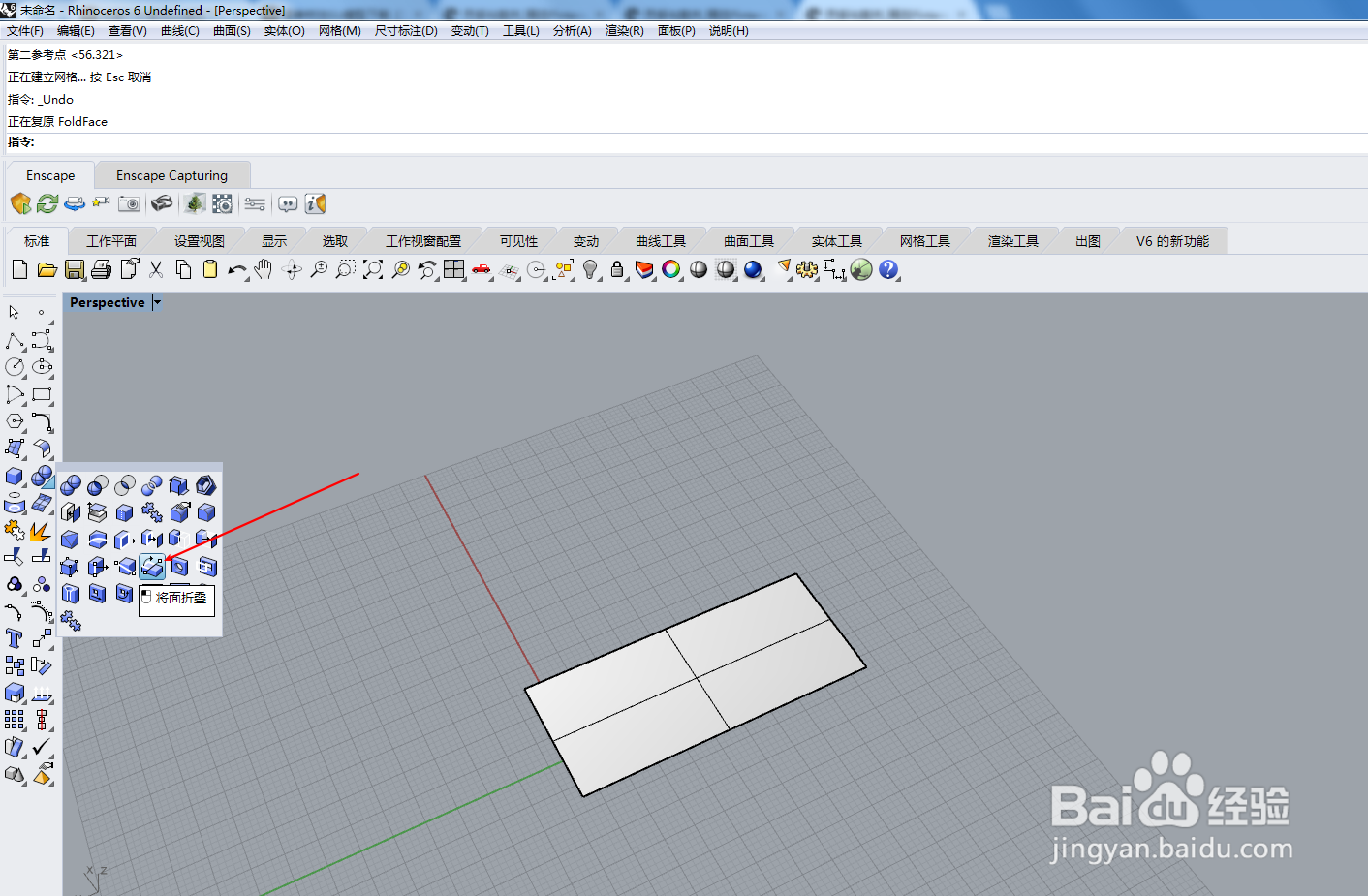Switch to the Enscape Capturing tab
This screenshot has height=896, width=1368.
coord(171,175)
